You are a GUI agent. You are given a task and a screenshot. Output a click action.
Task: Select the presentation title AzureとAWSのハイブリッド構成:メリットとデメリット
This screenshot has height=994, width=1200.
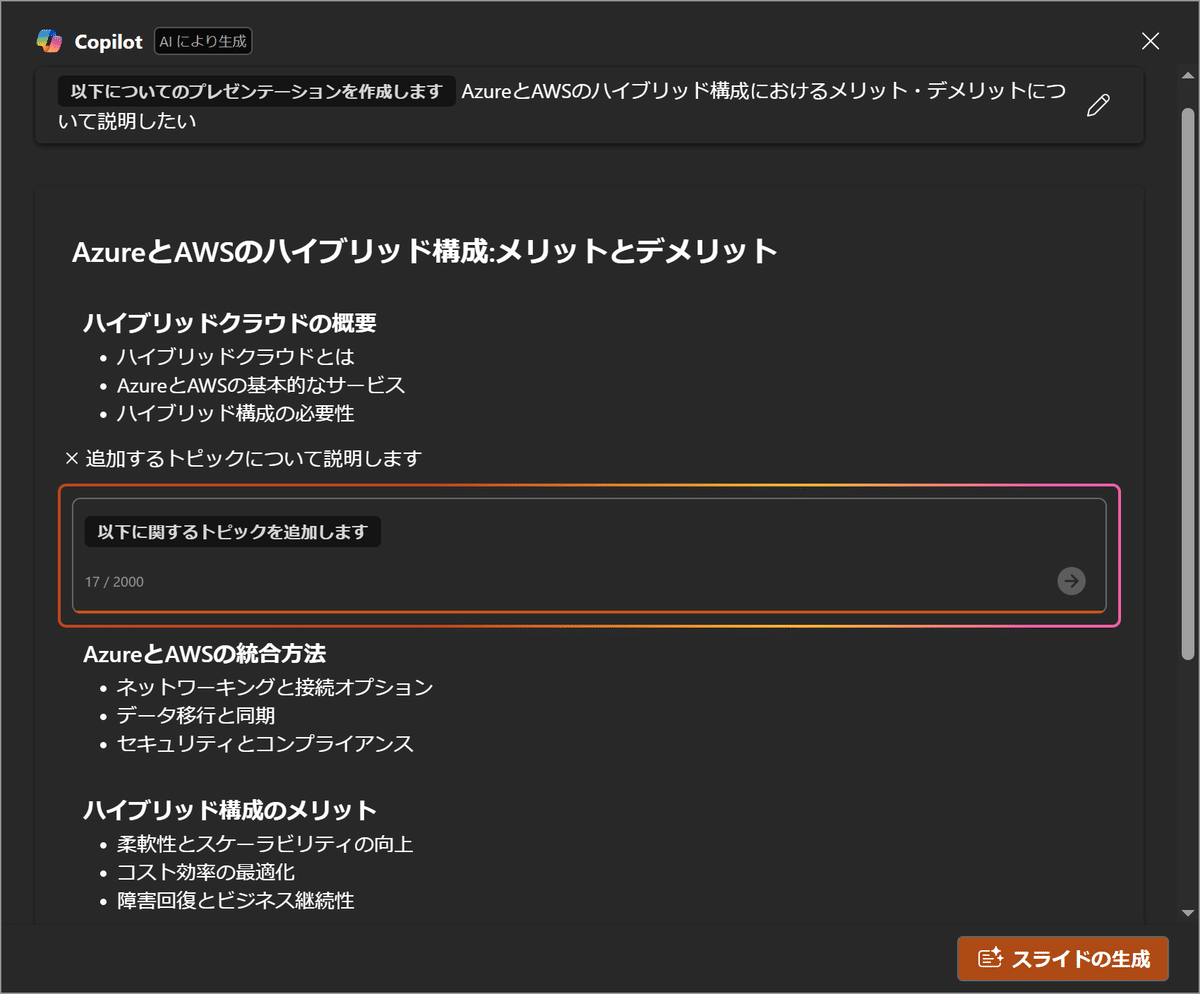(x=425, y=250)
